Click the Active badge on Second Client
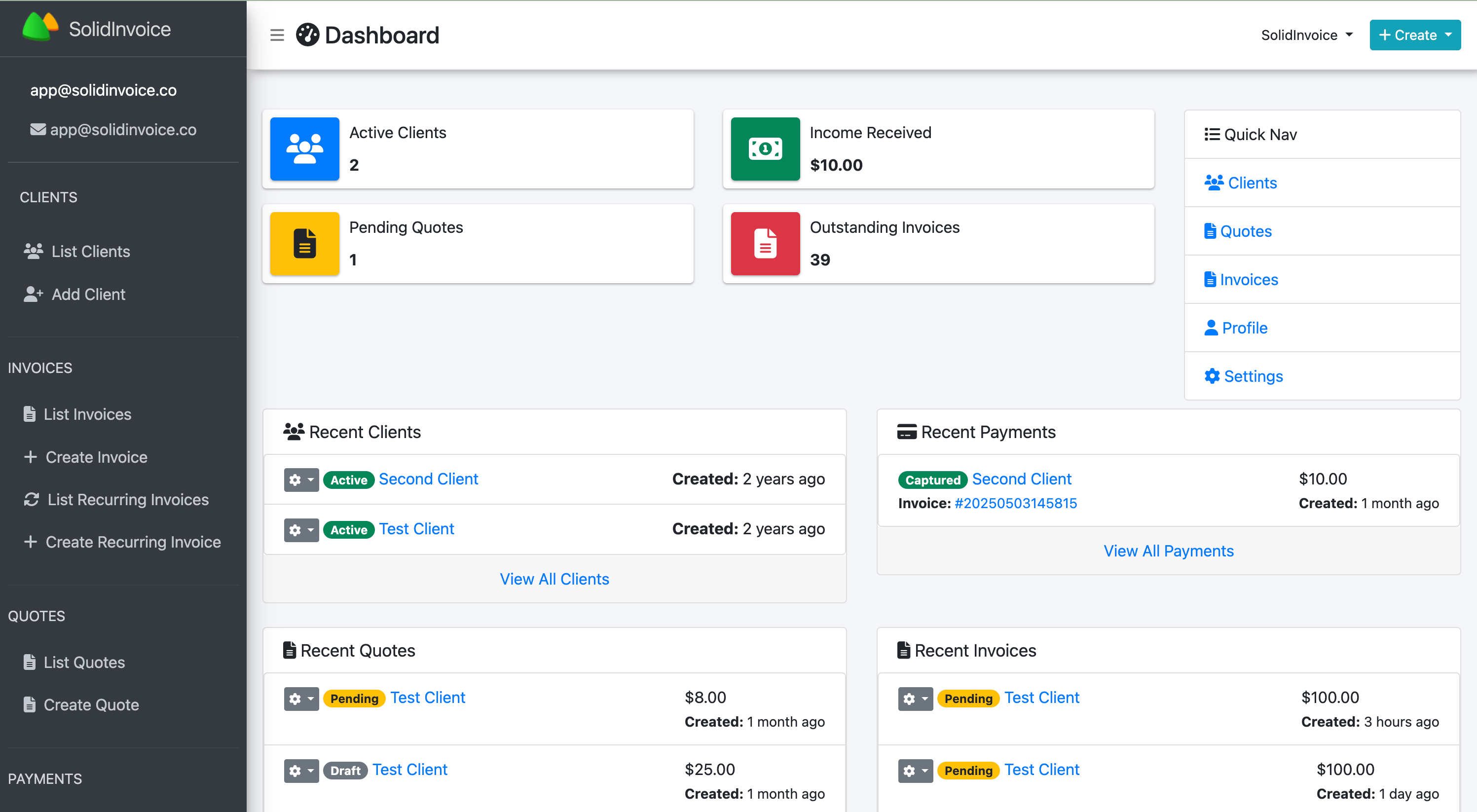 [x=349, y=480]
